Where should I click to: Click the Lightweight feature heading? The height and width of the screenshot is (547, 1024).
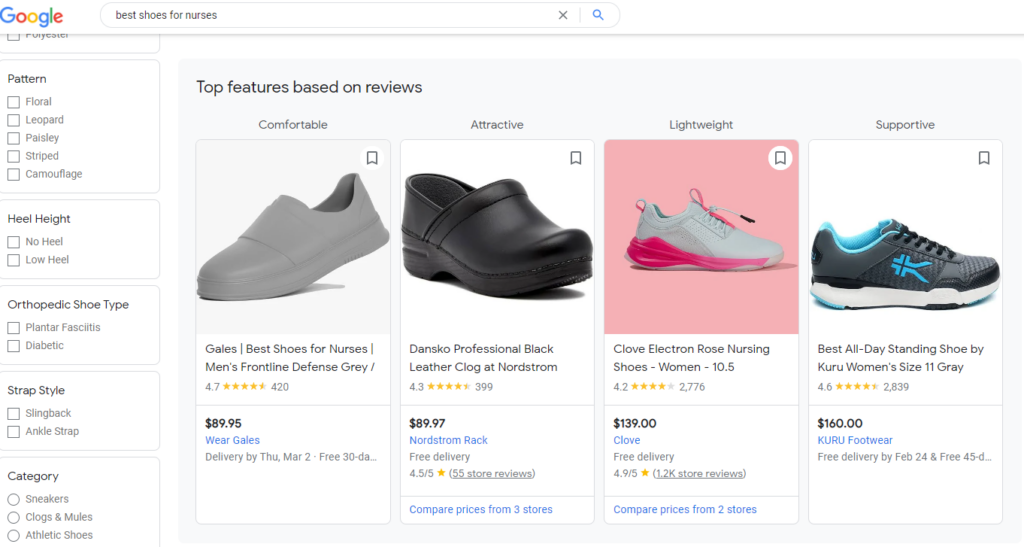[701, 125]
